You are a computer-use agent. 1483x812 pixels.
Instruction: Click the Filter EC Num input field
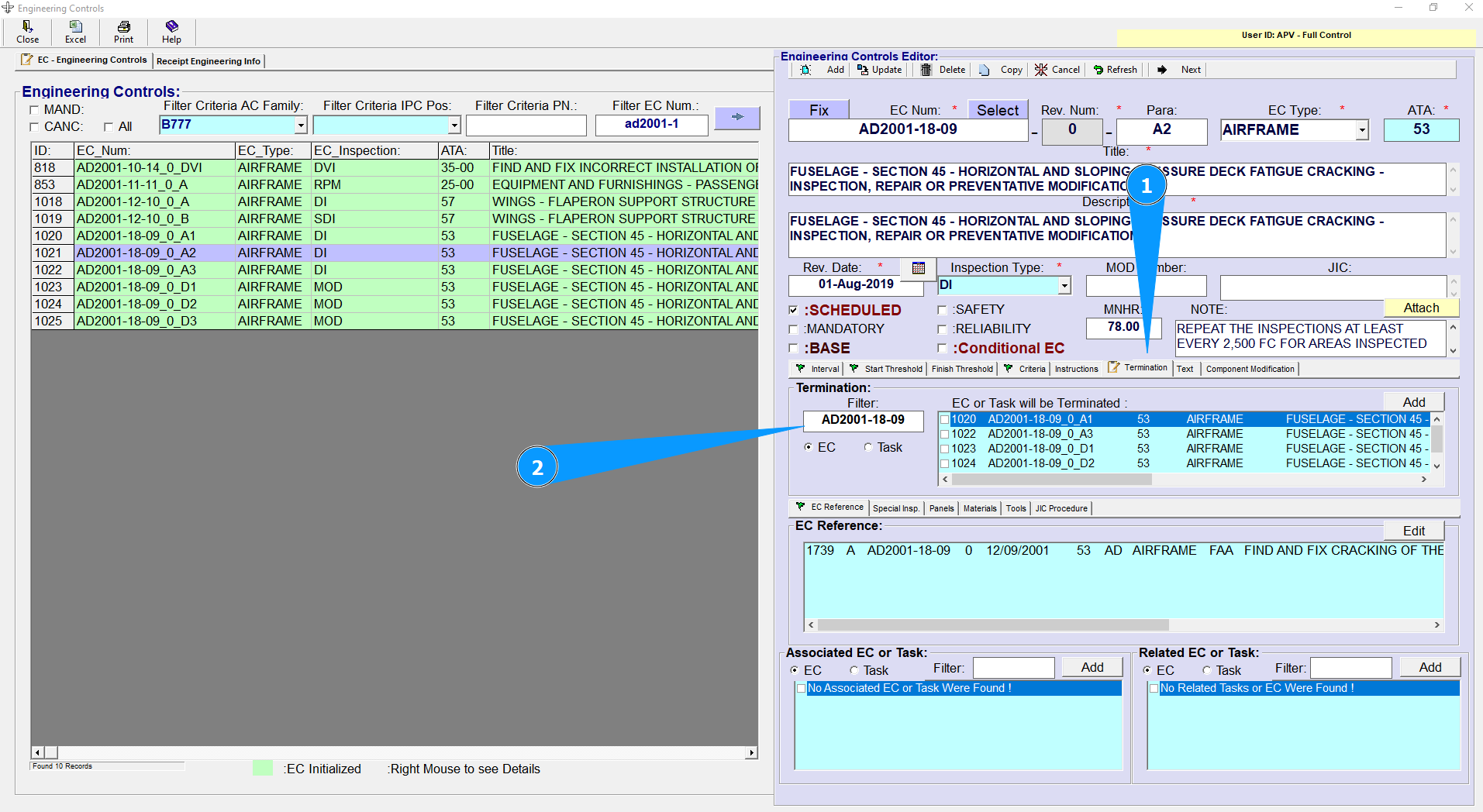(x=651, y=125)
